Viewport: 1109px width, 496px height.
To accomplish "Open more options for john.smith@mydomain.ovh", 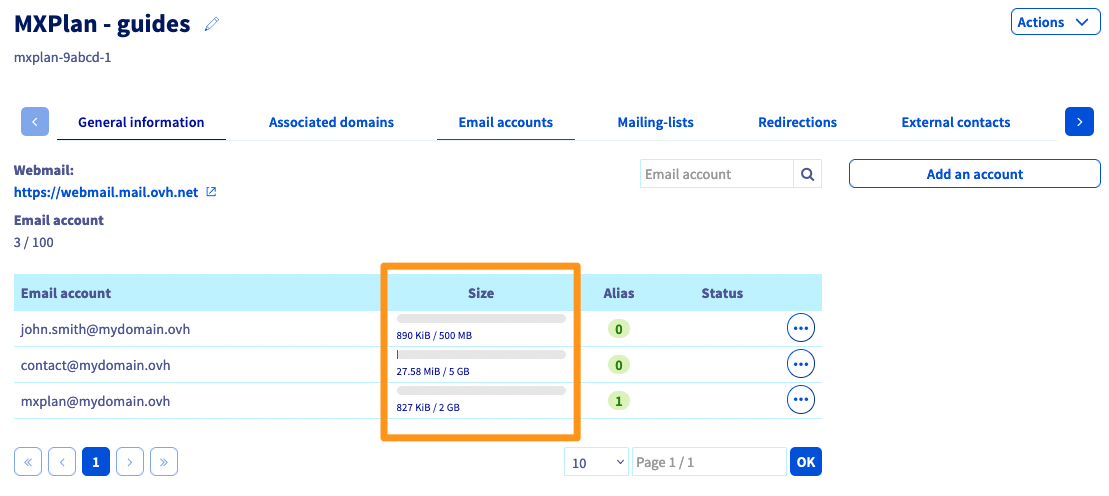I will click(x=801, y=328).
